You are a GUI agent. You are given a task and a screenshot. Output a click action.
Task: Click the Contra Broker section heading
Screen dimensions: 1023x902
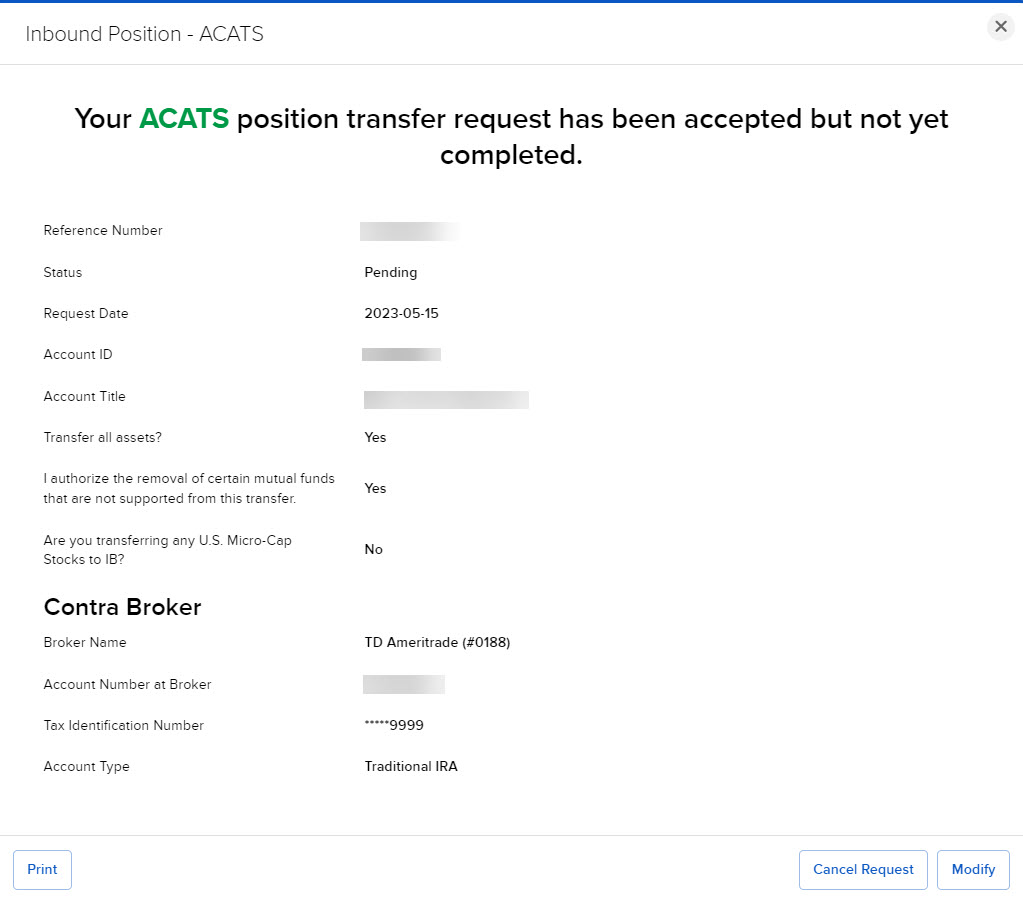pyautogui.click(x=122, y=607)
